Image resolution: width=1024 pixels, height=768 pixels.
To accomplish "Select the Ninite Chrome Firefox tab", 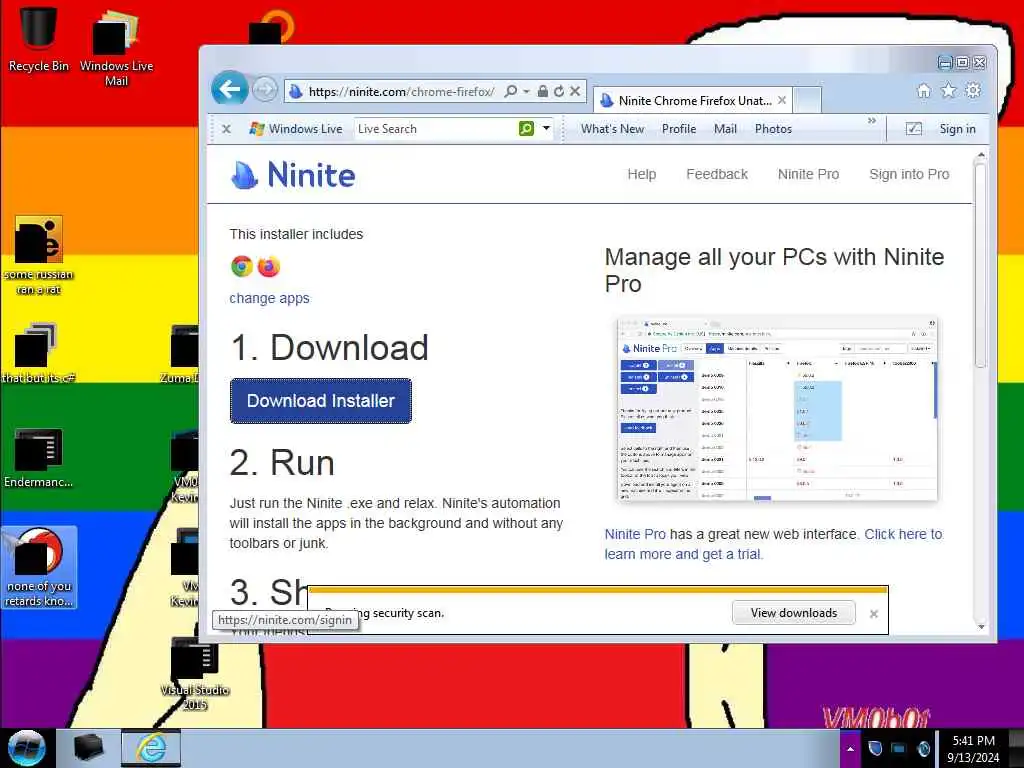I will 693,101.
